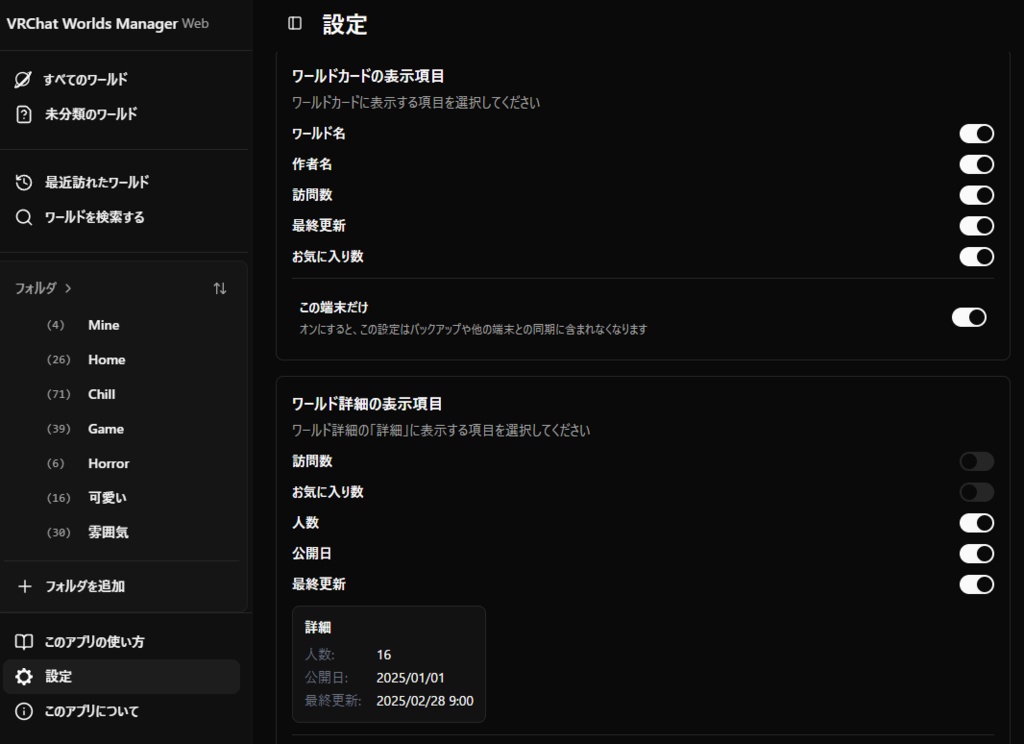
Task: Toggle world card 訪問数 switch
Action: 976,195
